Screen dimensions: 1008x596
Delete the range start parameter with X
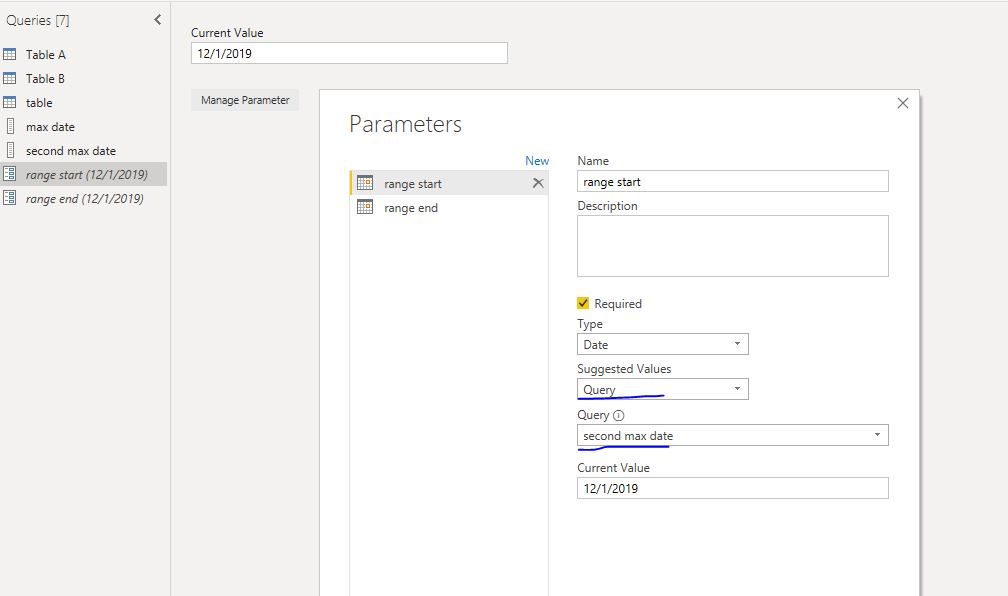click(538, 183)
